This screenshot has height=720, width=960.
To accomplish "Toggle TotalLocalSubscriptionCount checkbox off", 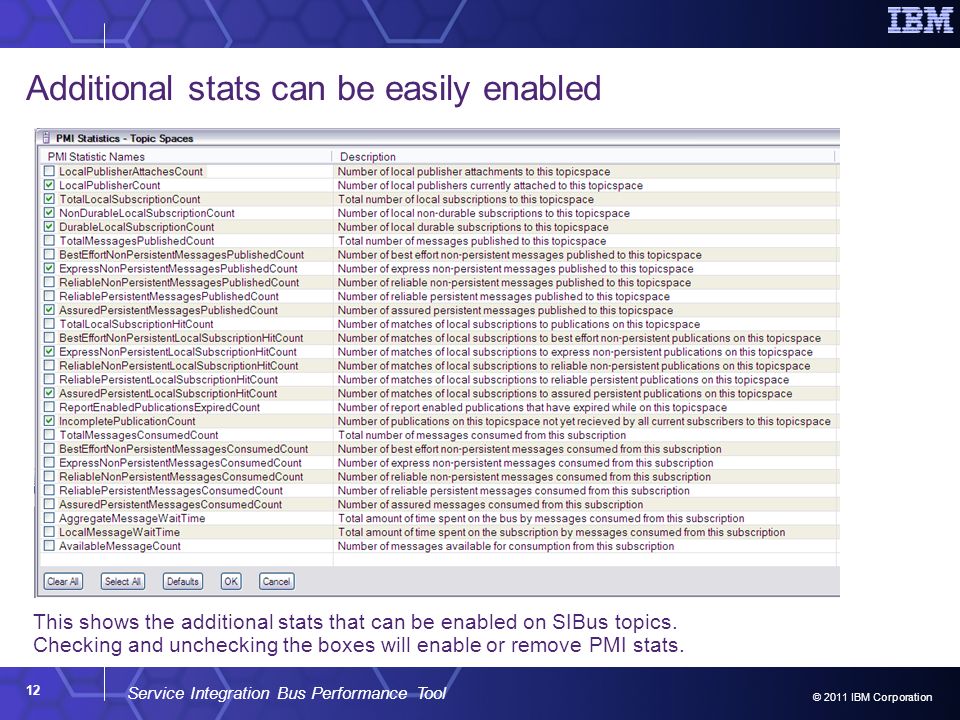I will [50, 199].
